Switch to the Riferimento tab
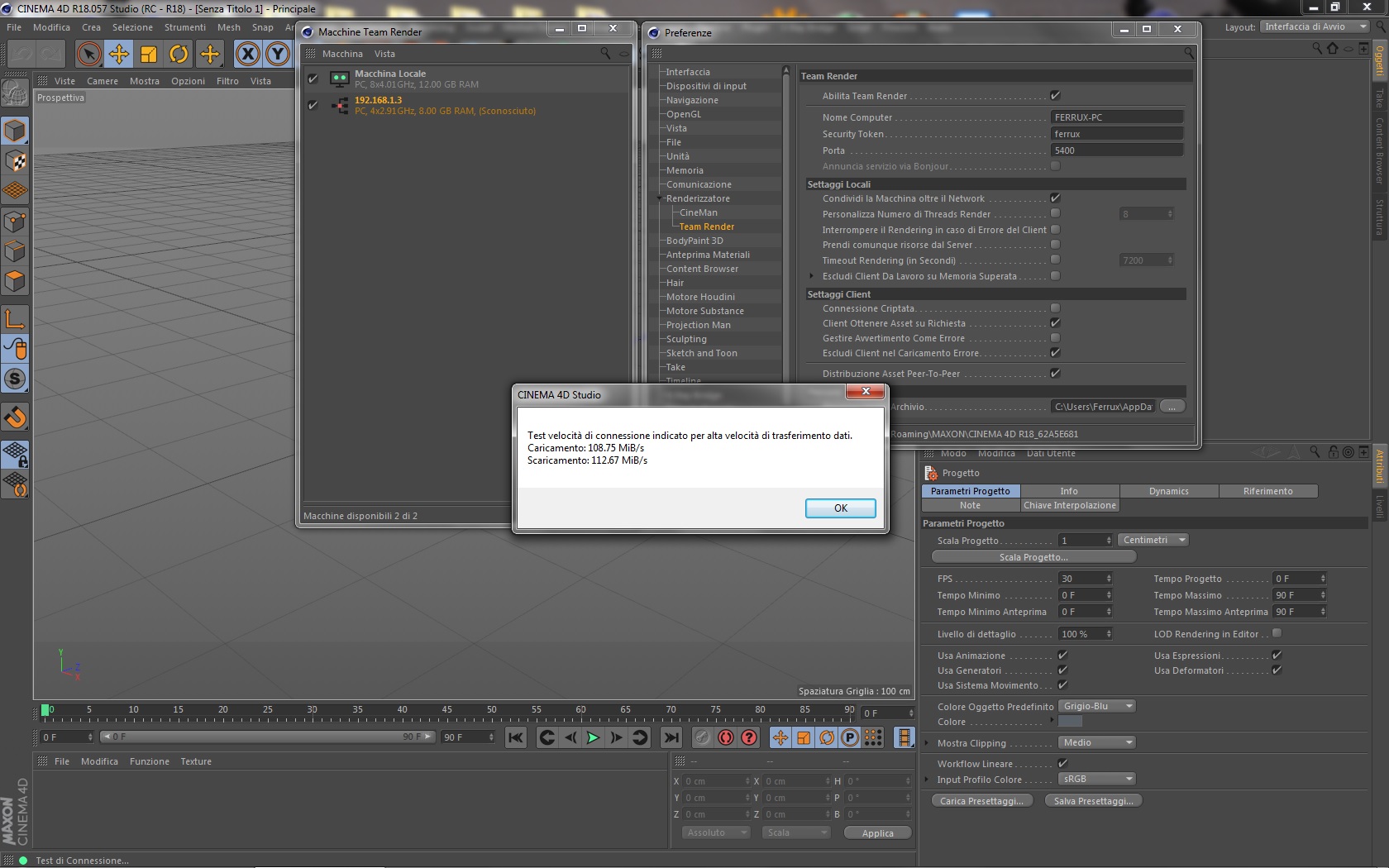This screenshot has height=868, width=1389. click(1268, 491)
